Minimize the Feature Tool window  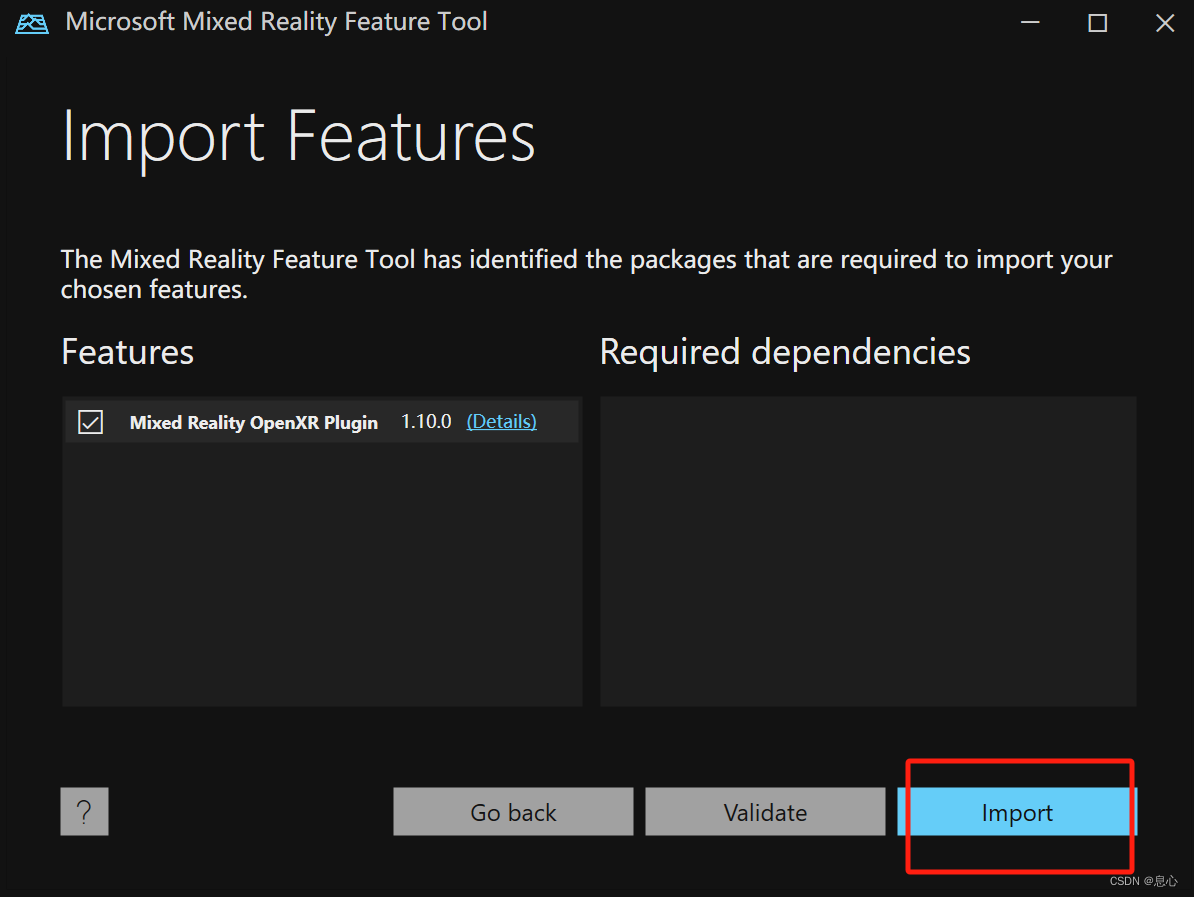coord(1030,22)
